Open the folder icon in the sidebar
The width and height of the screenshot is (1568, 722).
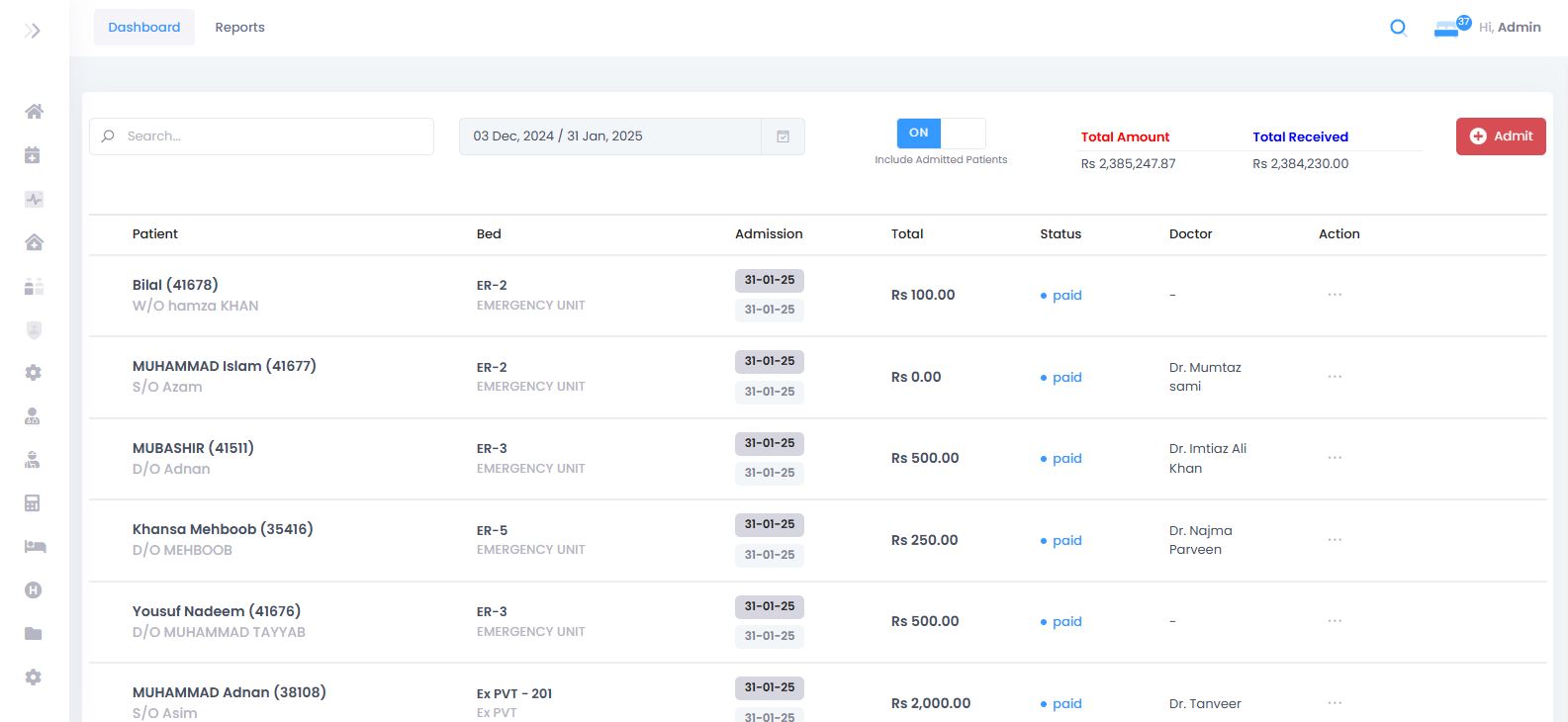click(34, 634)
